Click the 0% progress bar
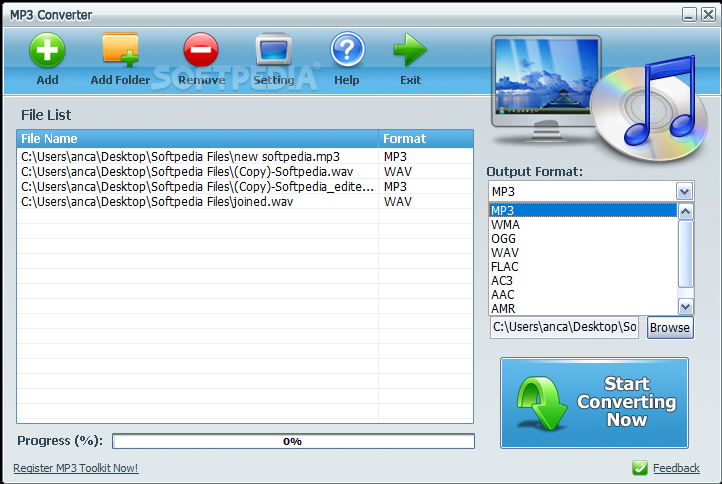722x484 pixels. 293,441
